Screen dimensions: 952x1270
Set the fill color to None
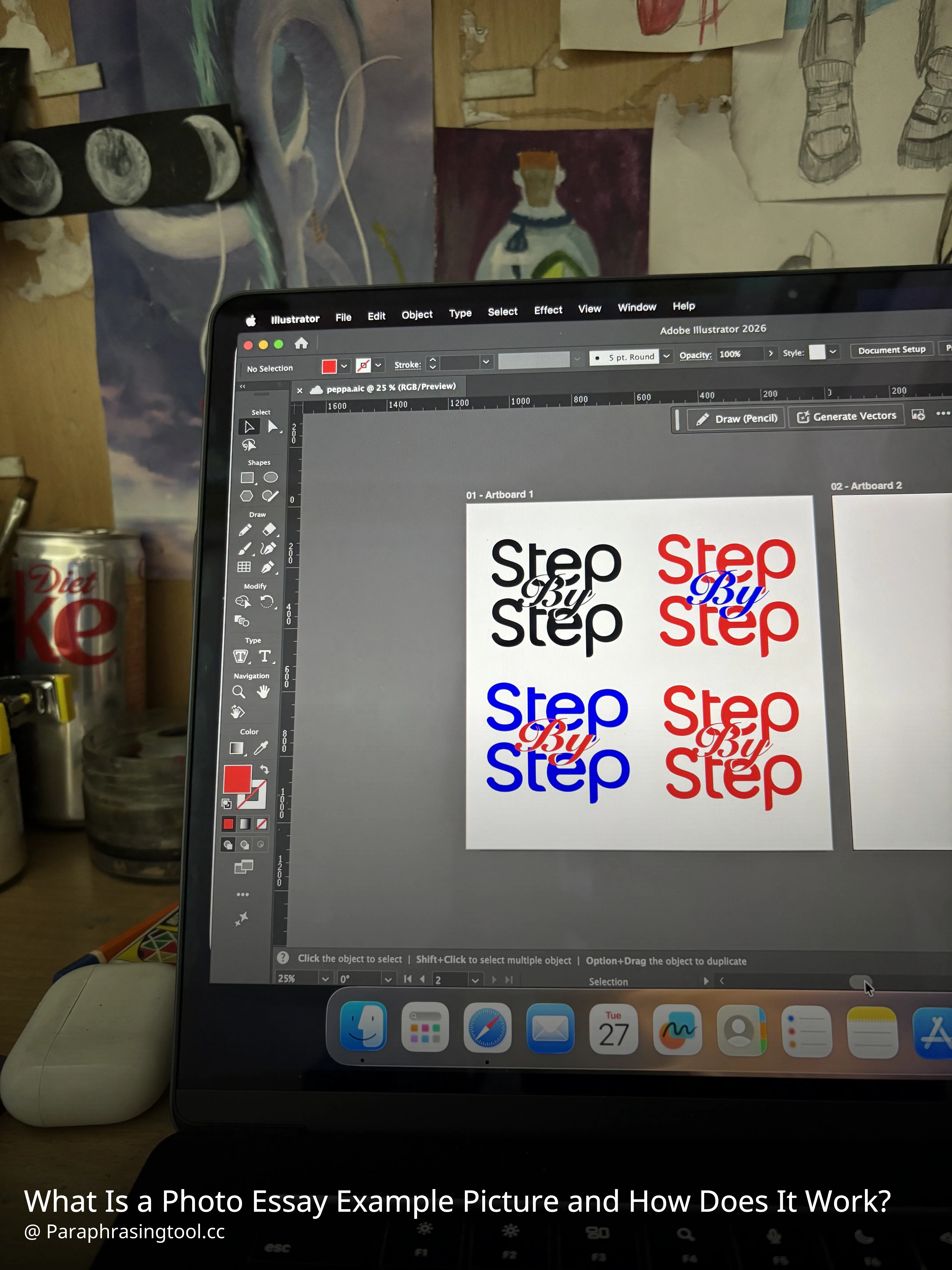click(262, 824)
